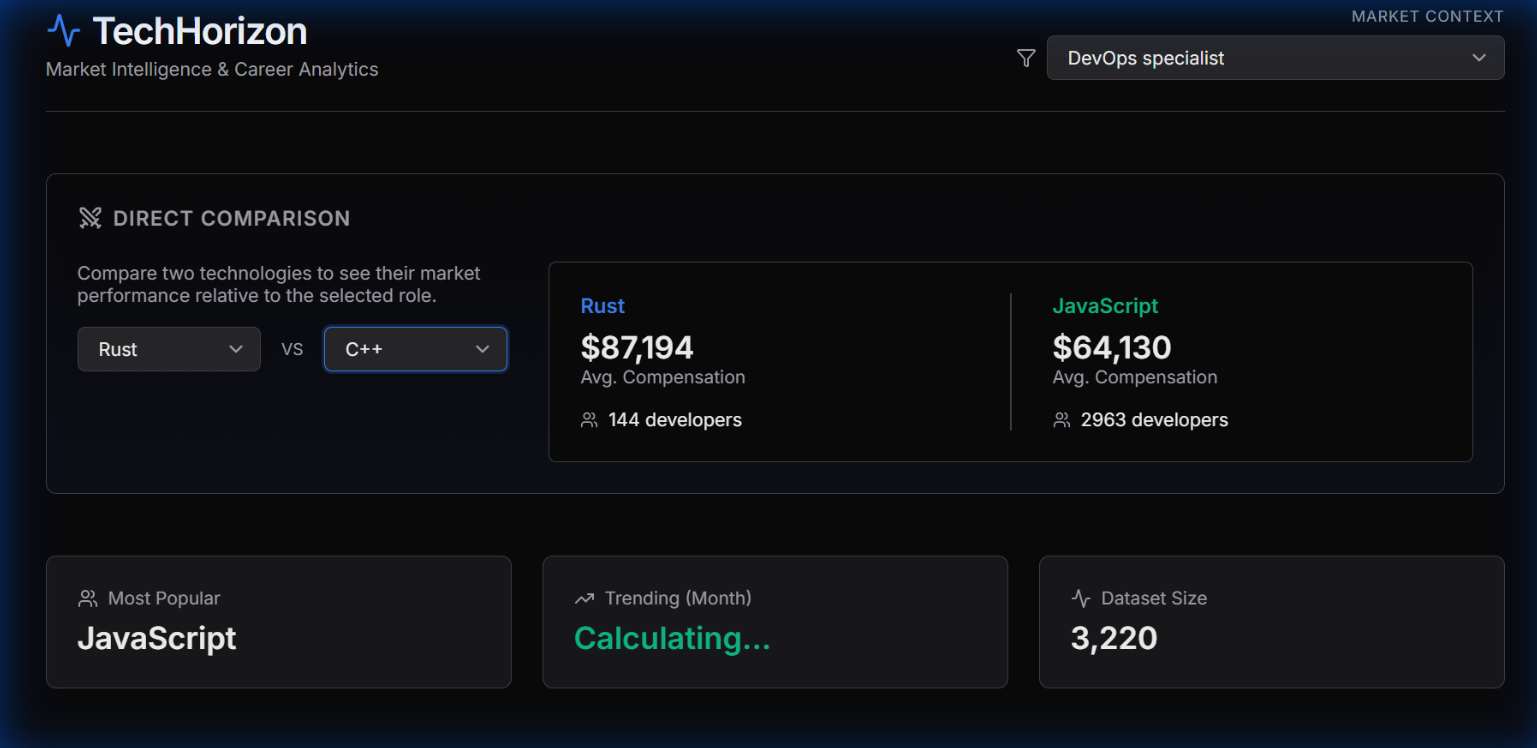The image size is (1537, 748).
Task: Click the chevron on the role selector
Action: [1479, 58]
